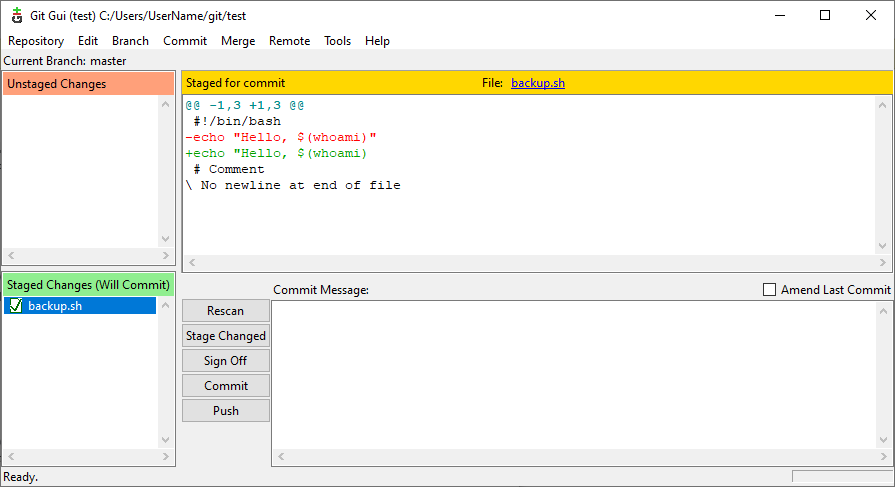Click the Unstaged Changes panel header
This screenshot has height=487, width=895.
click(x=88, y=84)
